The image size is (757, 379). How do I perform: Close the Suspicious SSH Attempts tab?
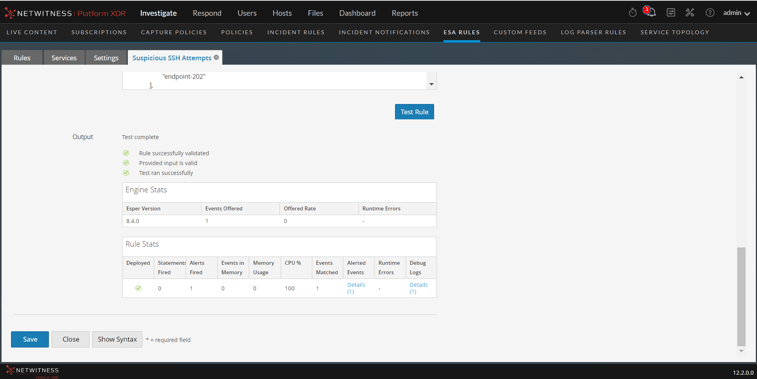pyautogui.click(x=216, y=57)
